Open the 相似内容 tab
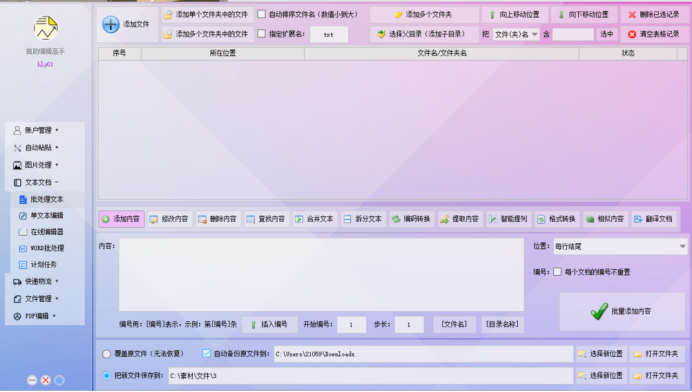Screen dimensions: 692x392 [606, 219]
